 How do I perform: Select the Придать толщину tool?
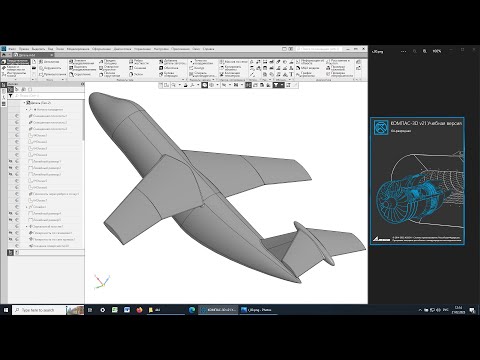pos(108,62)
